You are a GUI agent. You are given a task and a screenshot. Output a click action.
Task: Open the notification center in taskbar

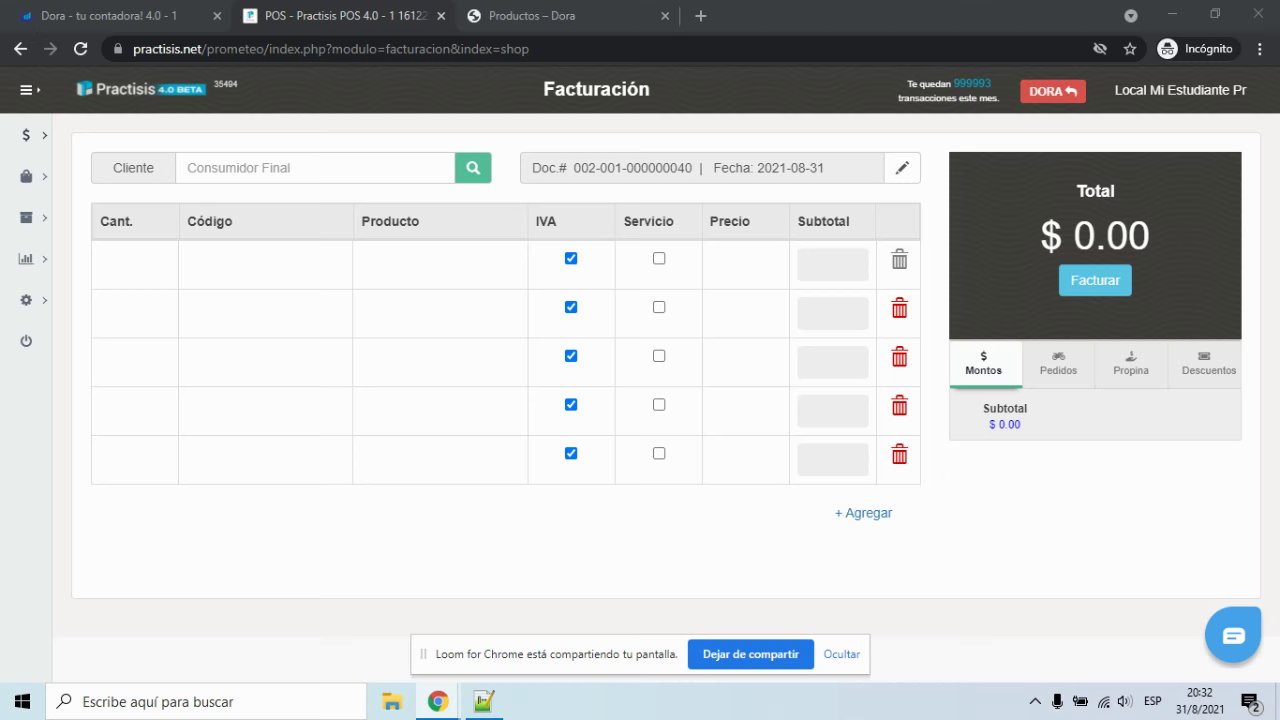point(1250,701)
